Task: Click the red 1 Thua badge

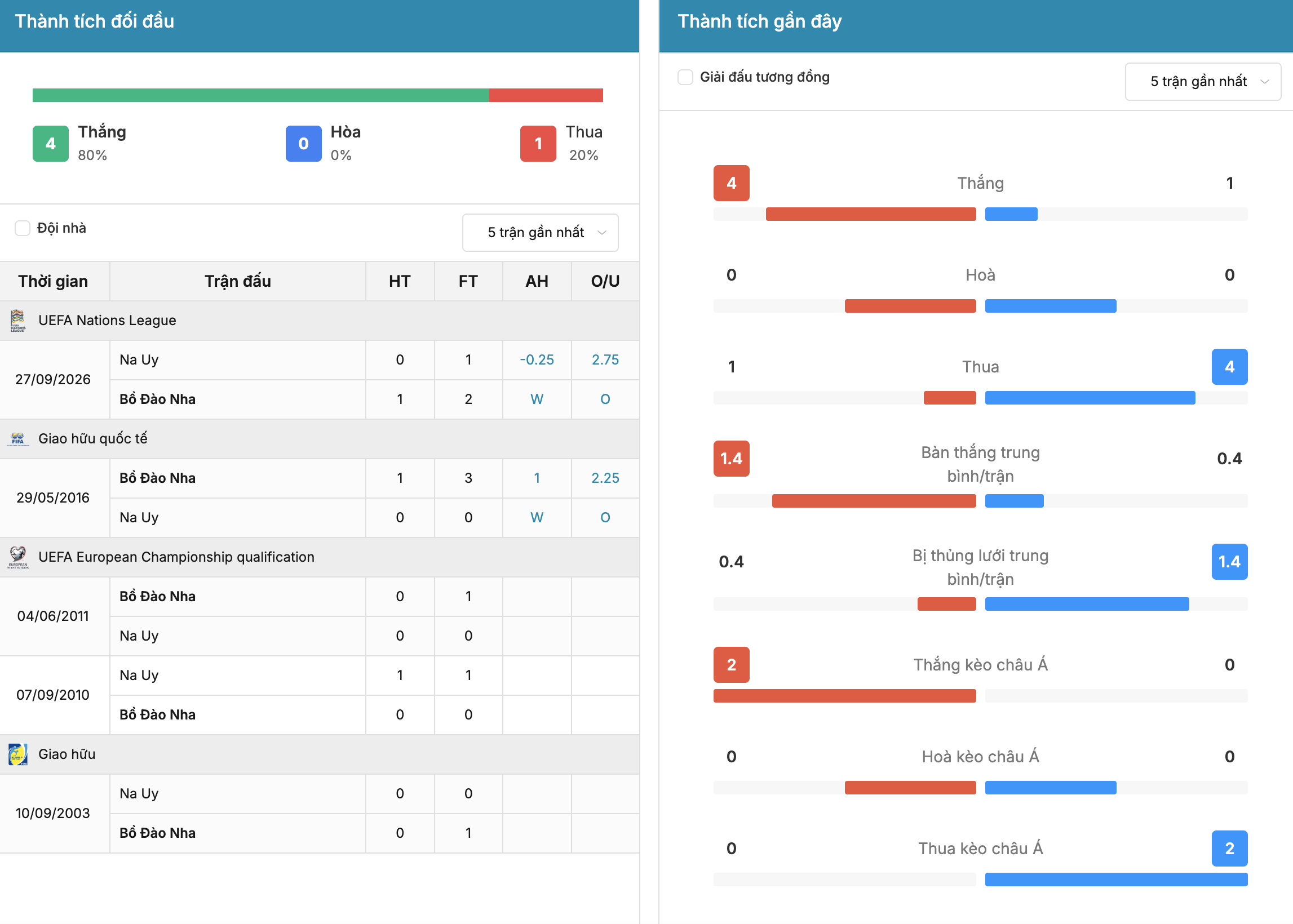Action: point(538,143)
